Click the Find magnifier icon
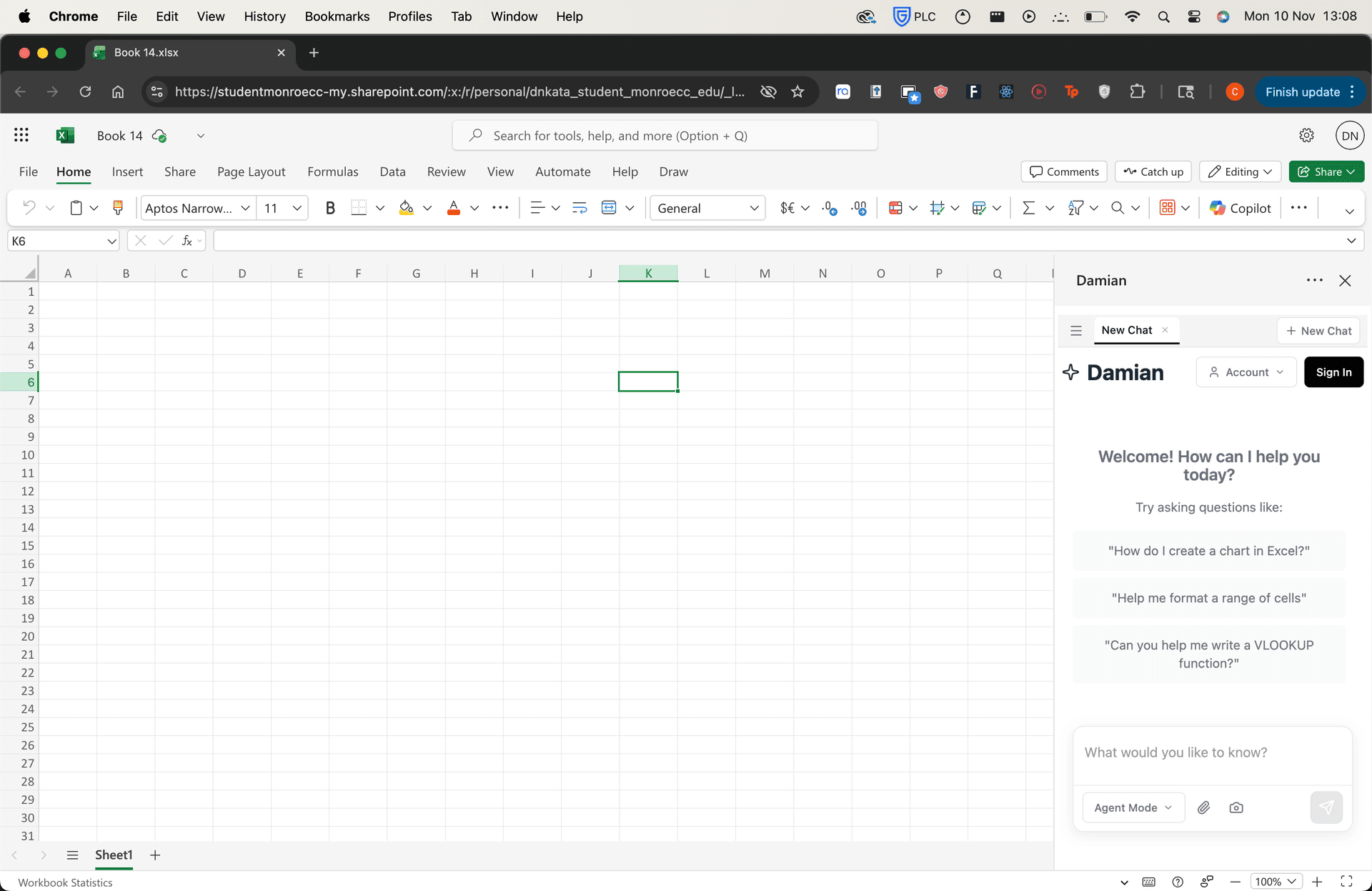 click(x=1117, y=208)
